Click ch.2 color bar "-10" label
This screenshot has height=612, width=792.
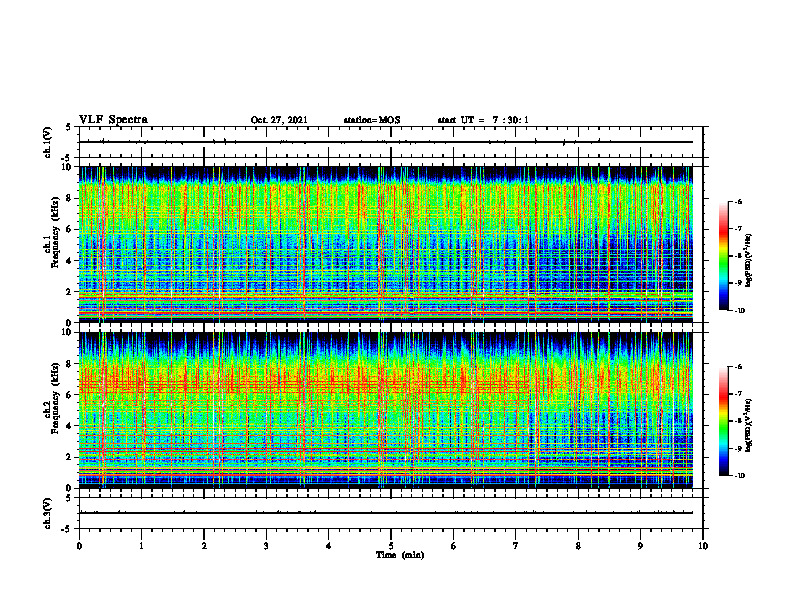click(739, 476)
